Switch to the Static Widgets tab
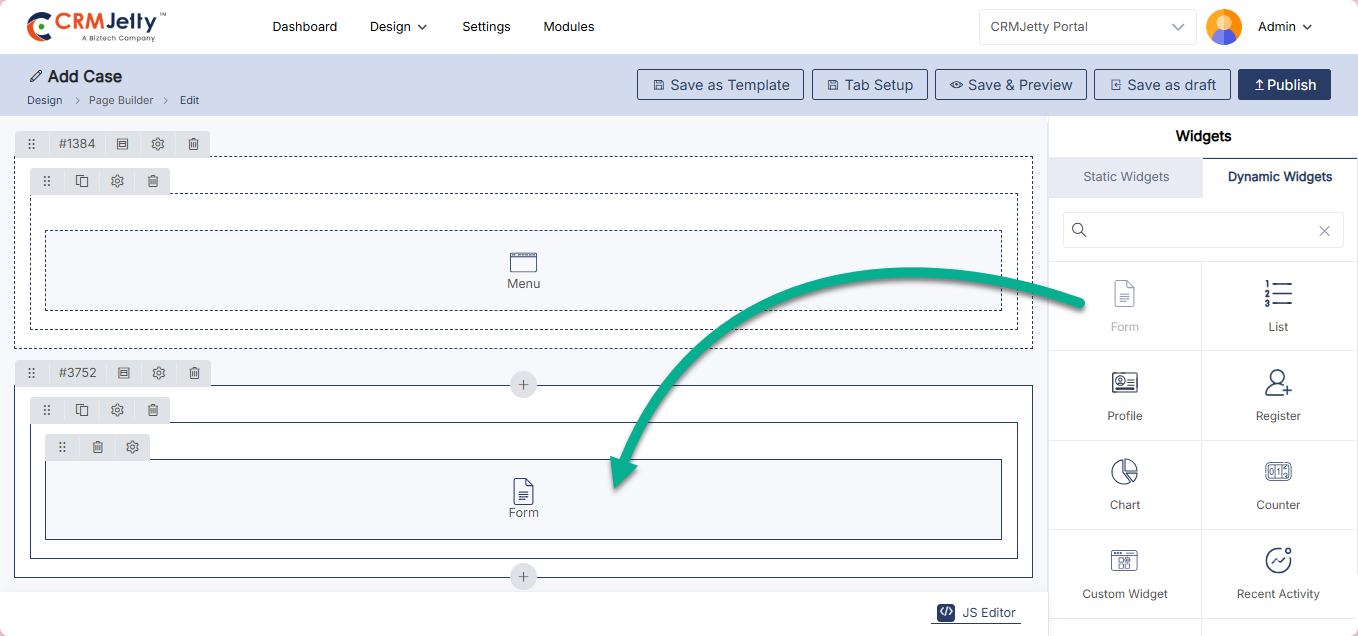The width and height of the screenshot is (1358, 636). 1126,177
